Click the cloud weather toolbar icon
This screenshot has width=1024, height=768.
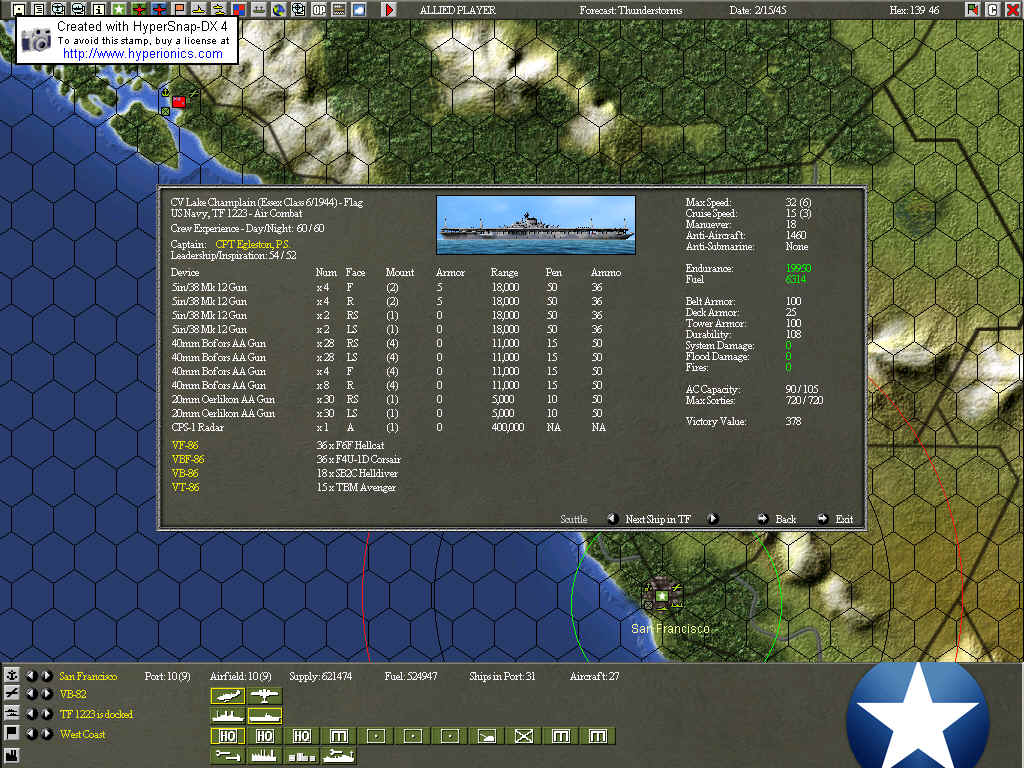(x=359, y=9)
